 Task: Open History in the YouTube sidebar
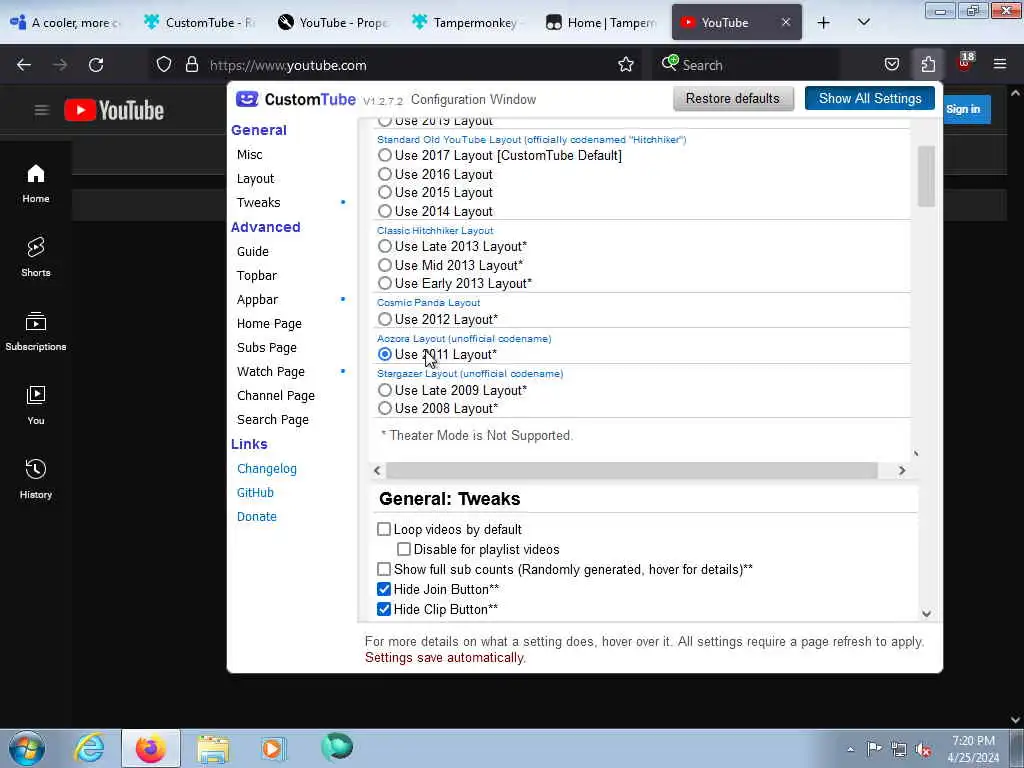point(36,479)
